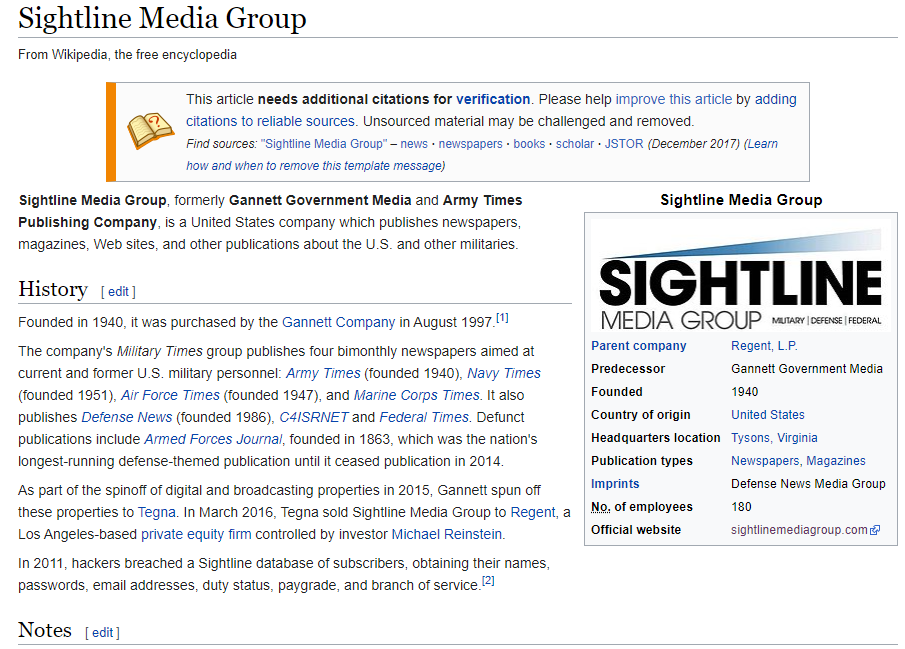Screen dimensions: 905x649
Task: Click 'Gannett Government Media' predecessor value
Action: click(807, 369)
